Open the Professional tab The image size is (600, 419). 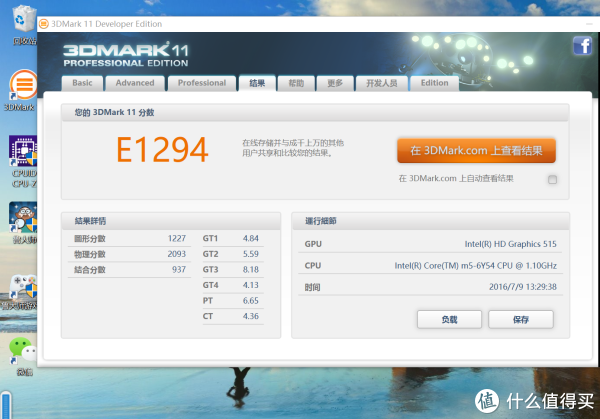[202, 83]
